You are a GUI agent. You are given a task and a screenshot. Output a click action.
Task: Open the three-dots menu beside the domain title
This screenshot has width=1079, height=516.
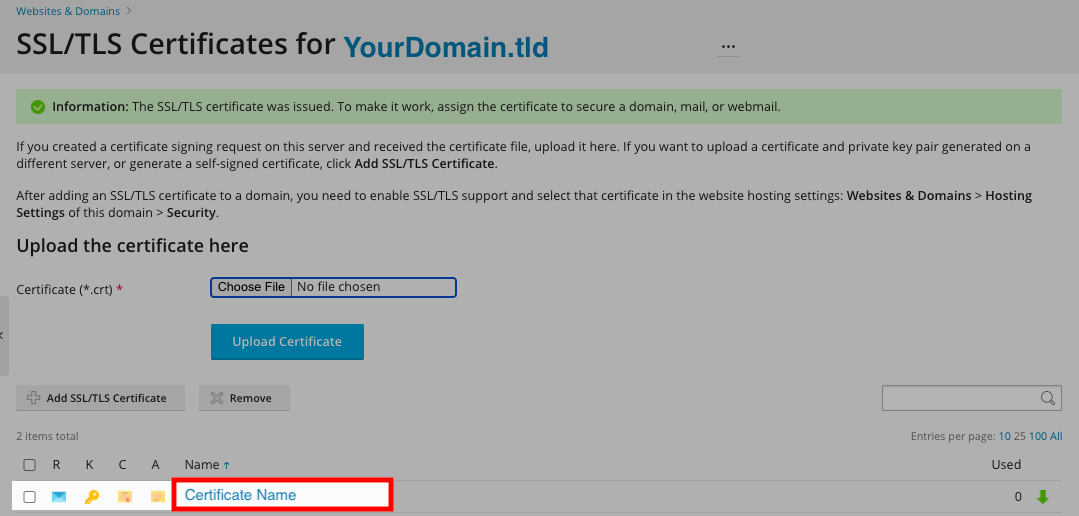pos(728,47)
